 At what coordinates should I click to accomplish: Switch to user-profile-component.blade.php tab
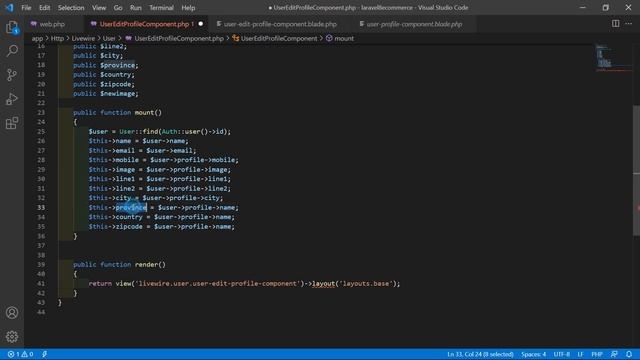[x=414, y=24]
